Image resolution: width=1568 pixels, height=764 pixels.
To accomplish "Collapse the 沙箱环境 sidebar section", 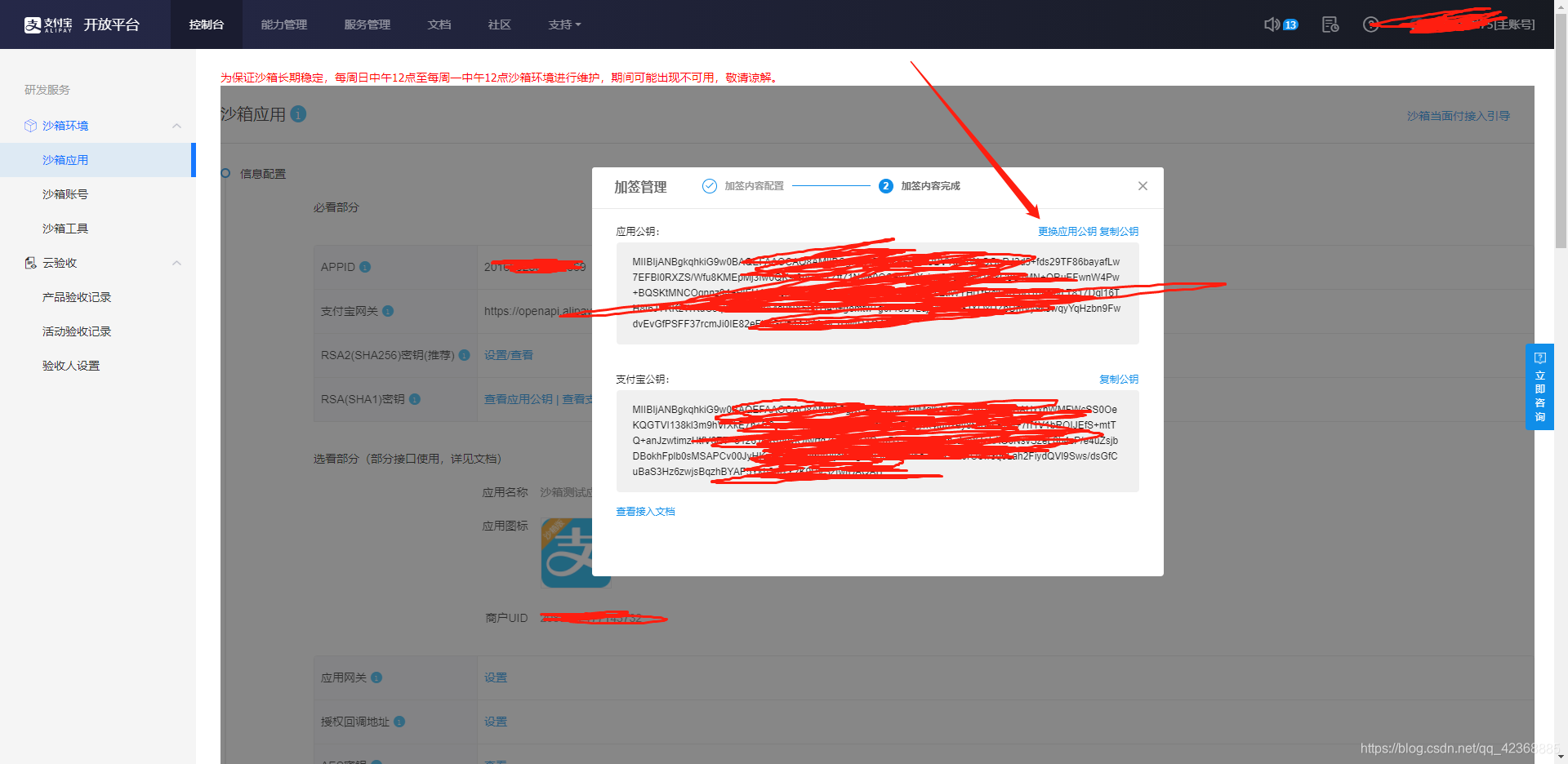I will (x=176, y=126).
